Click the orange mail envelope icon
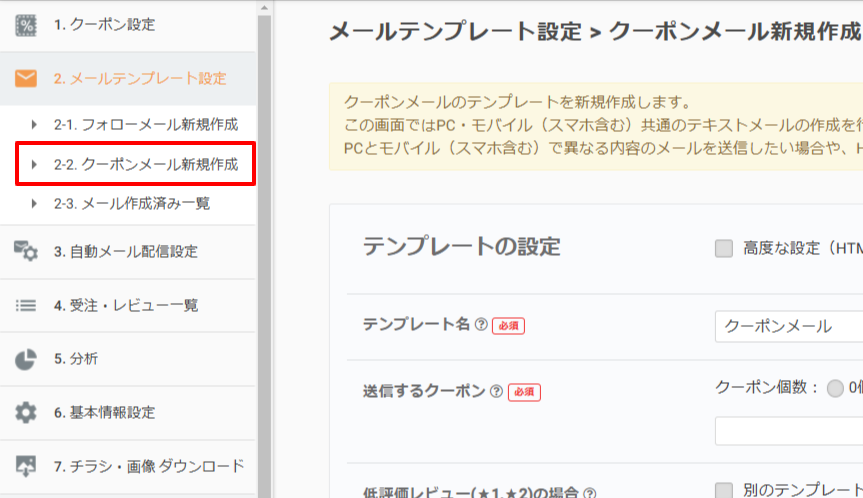Viewport: 863px width, 498px height. click(26, 78)
